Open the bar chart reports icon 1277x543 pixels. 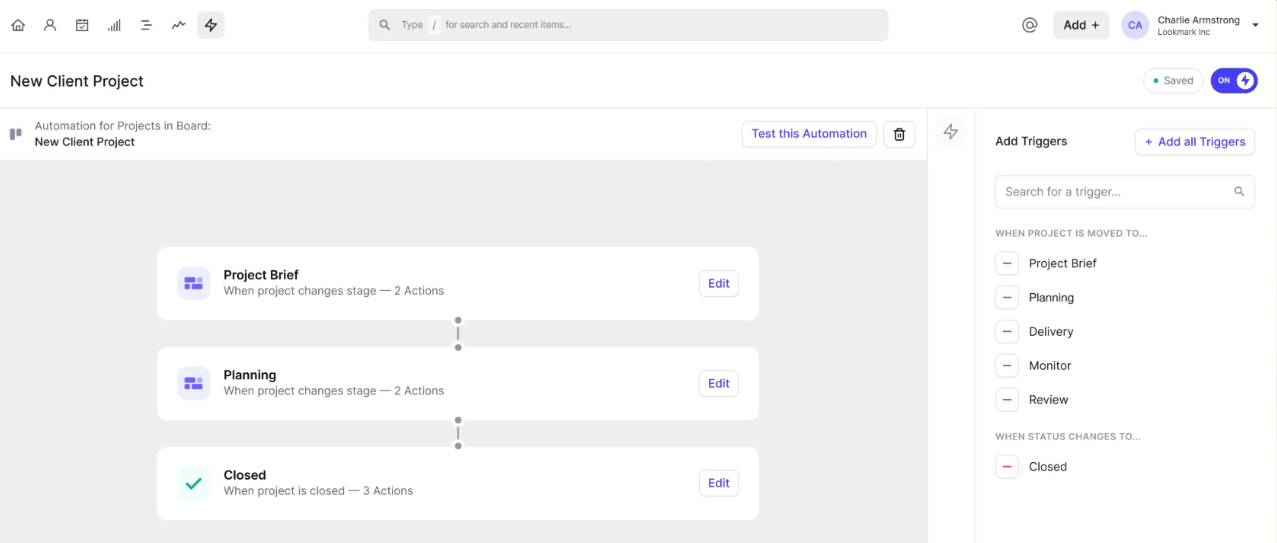(114, 25)
